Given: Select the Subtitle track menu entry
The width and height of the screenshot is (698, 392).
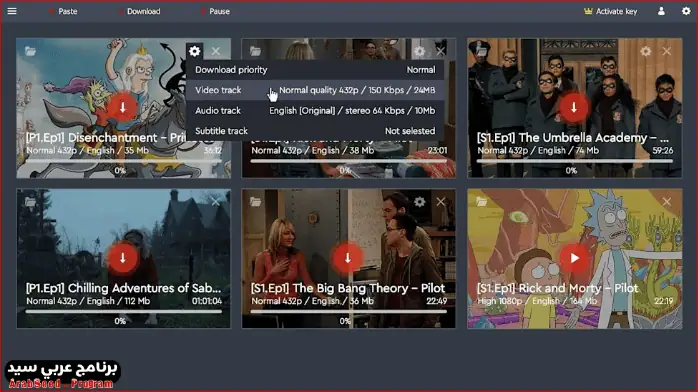Looking at the screenshot, I should 315,131.
